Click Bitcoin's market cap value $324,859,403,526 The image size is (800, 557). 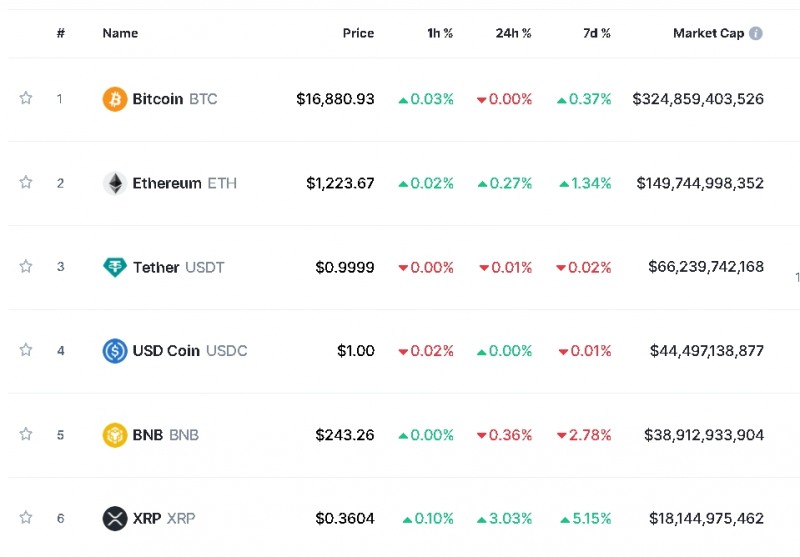pos(698,99)
